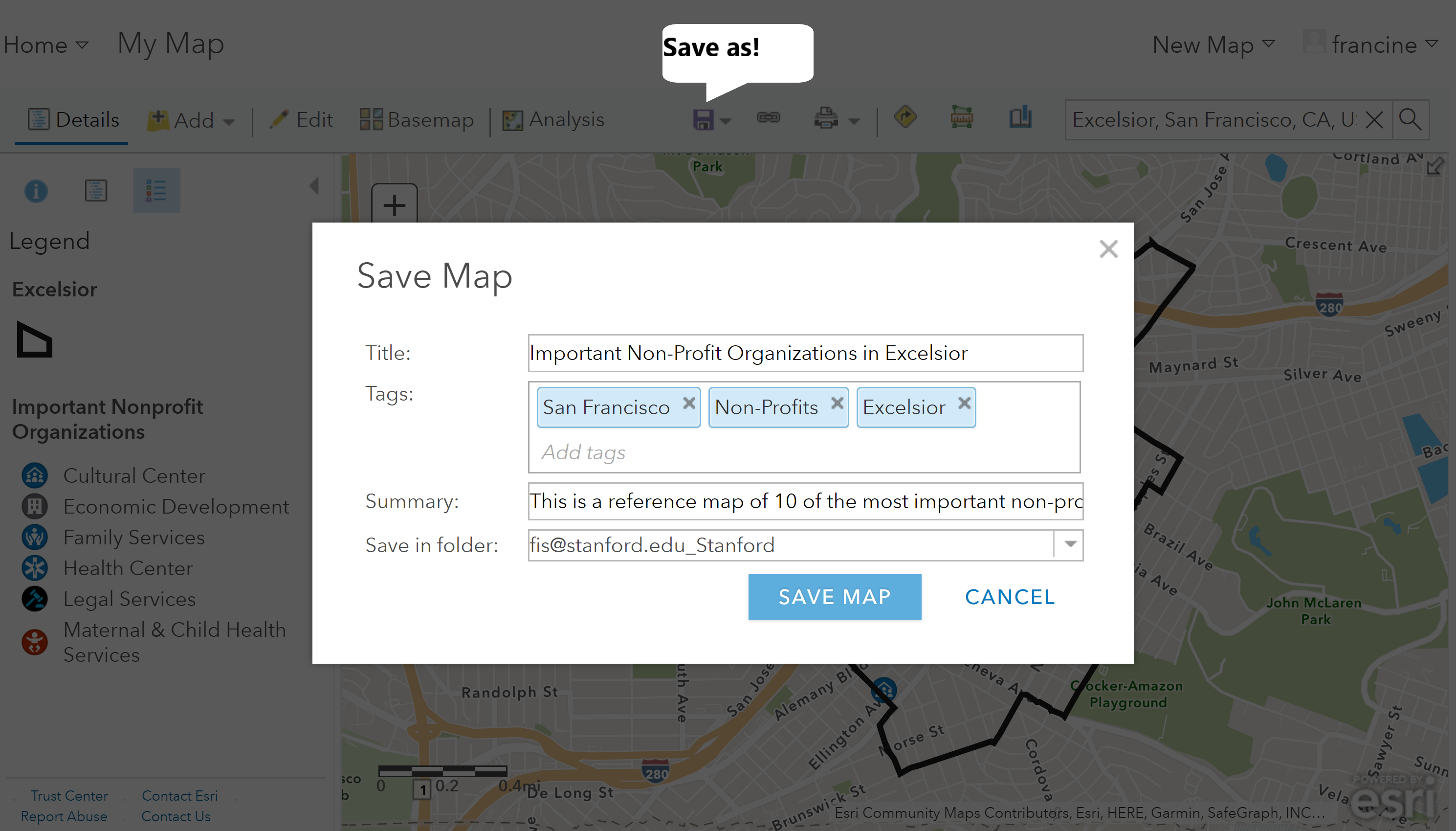Switch to the Legend view icon
The image size is (1456, 831).
[156, 191]
